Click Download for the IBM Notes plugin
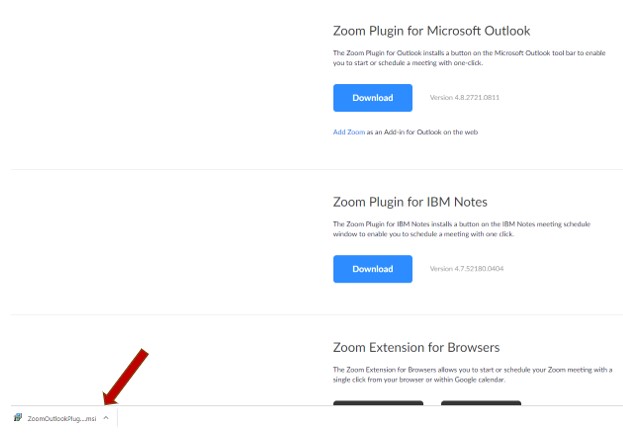 pos(372,269)
